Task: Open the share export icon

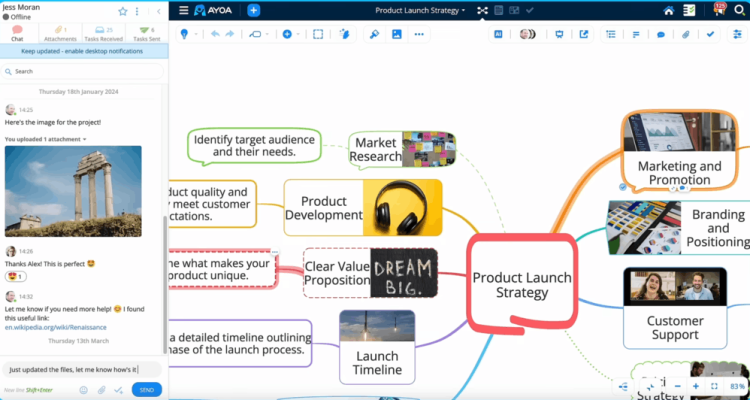Action: (584, 34)
